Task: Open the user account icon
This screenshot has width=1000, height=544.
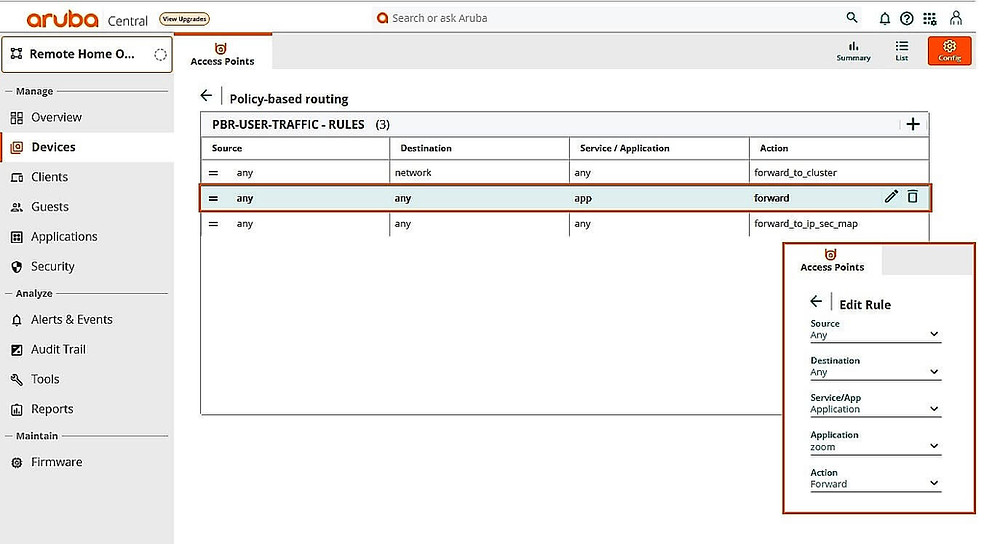Action: (x=955, y=18)
